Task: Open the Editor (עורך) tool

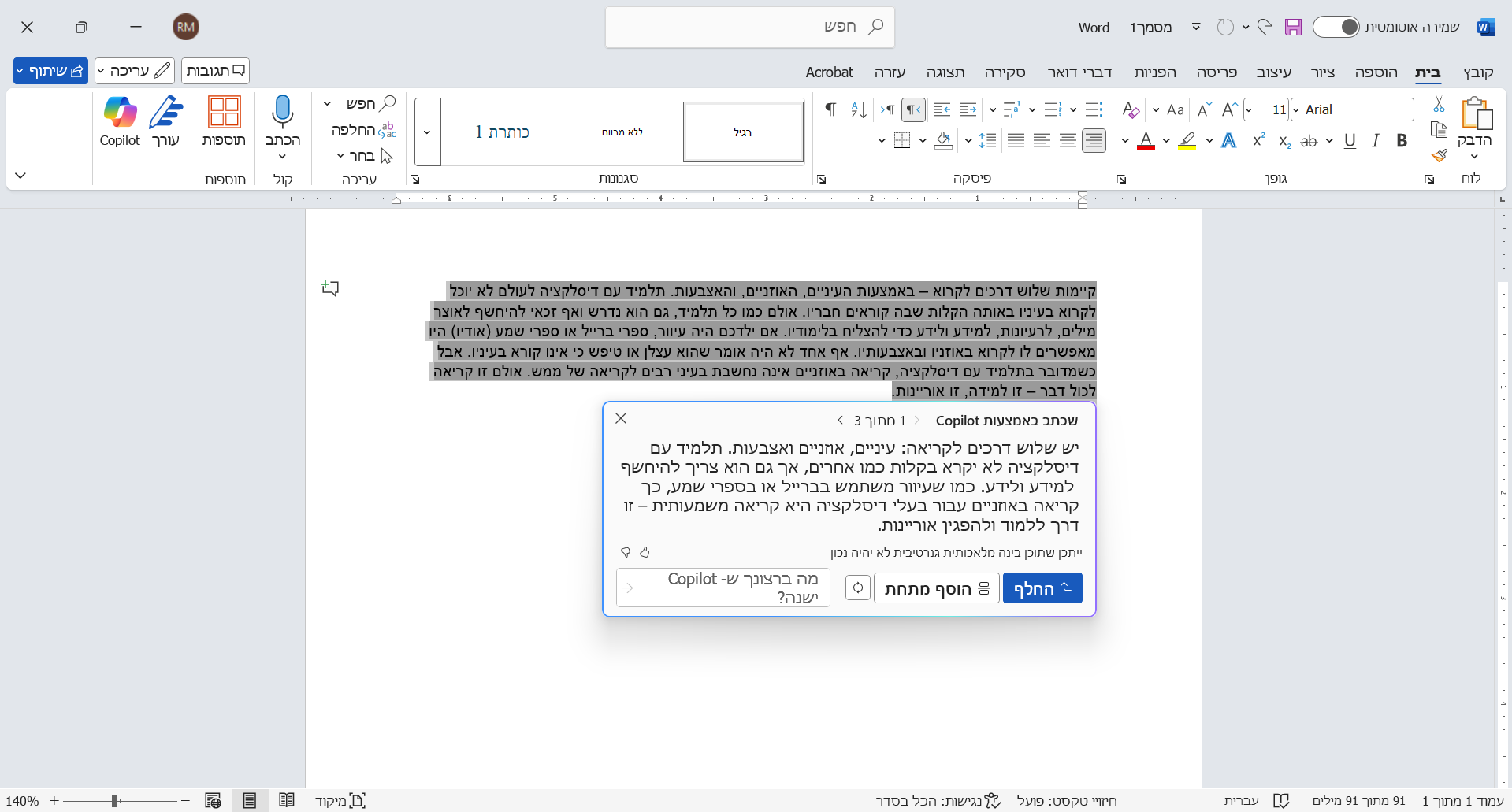Action: [x=165, y=121]
